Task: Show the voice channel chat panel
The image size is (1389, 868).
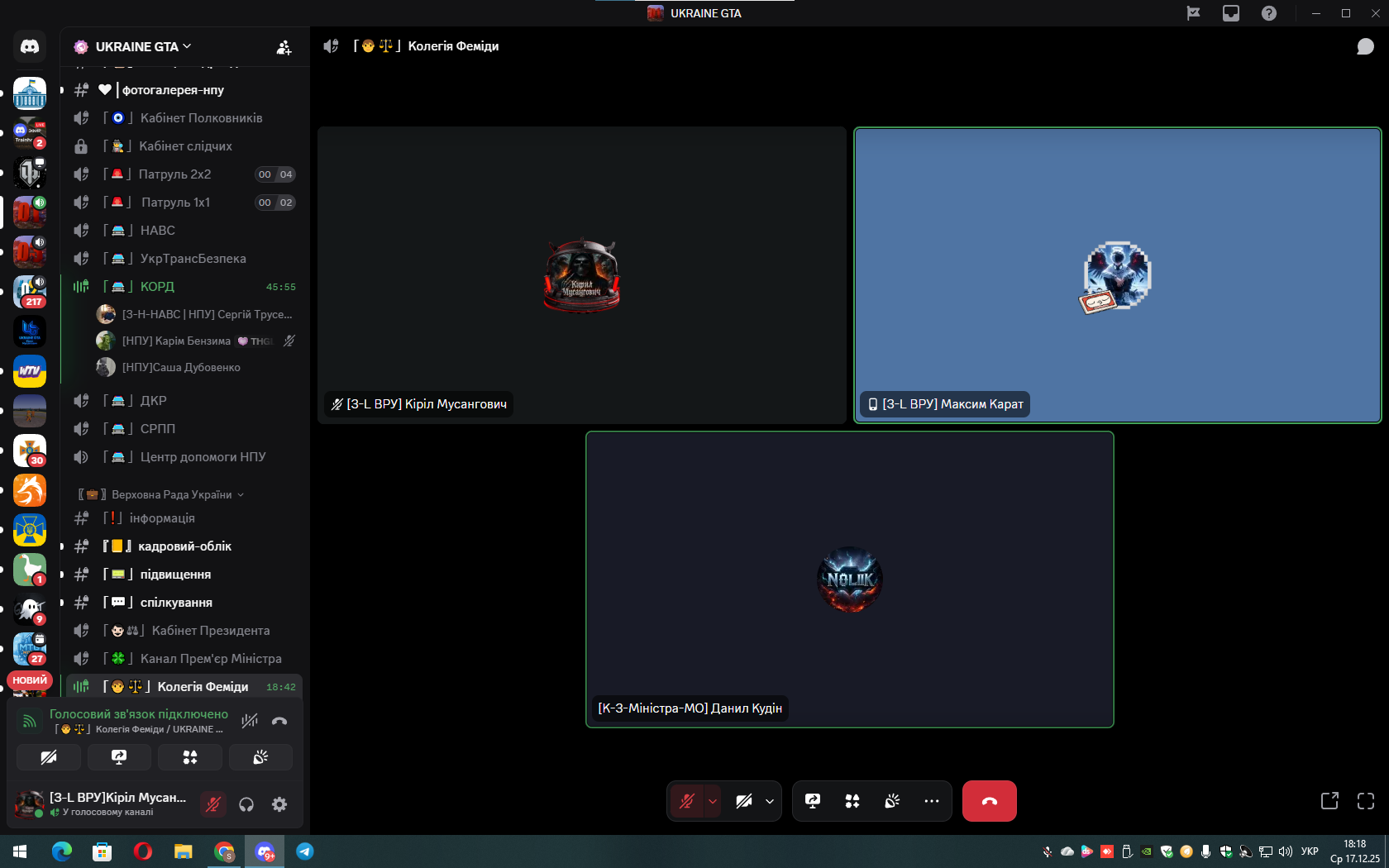Action: (x=1365, y=46)
